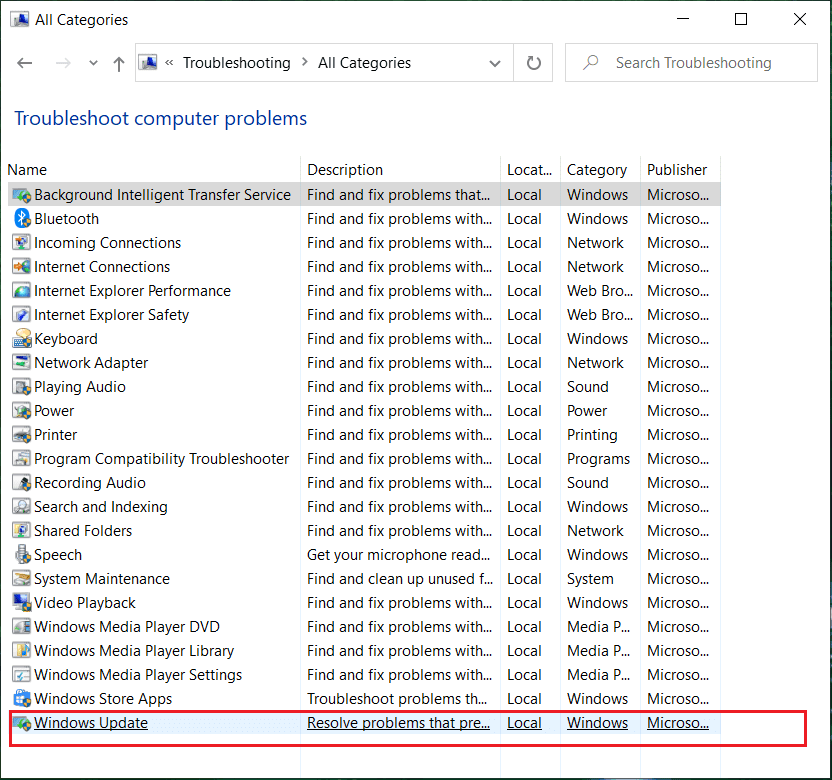Click the All Categories breadcrumb
Image resolution: width=832 pixels, height=780 pixels.
tap(364, 62)
